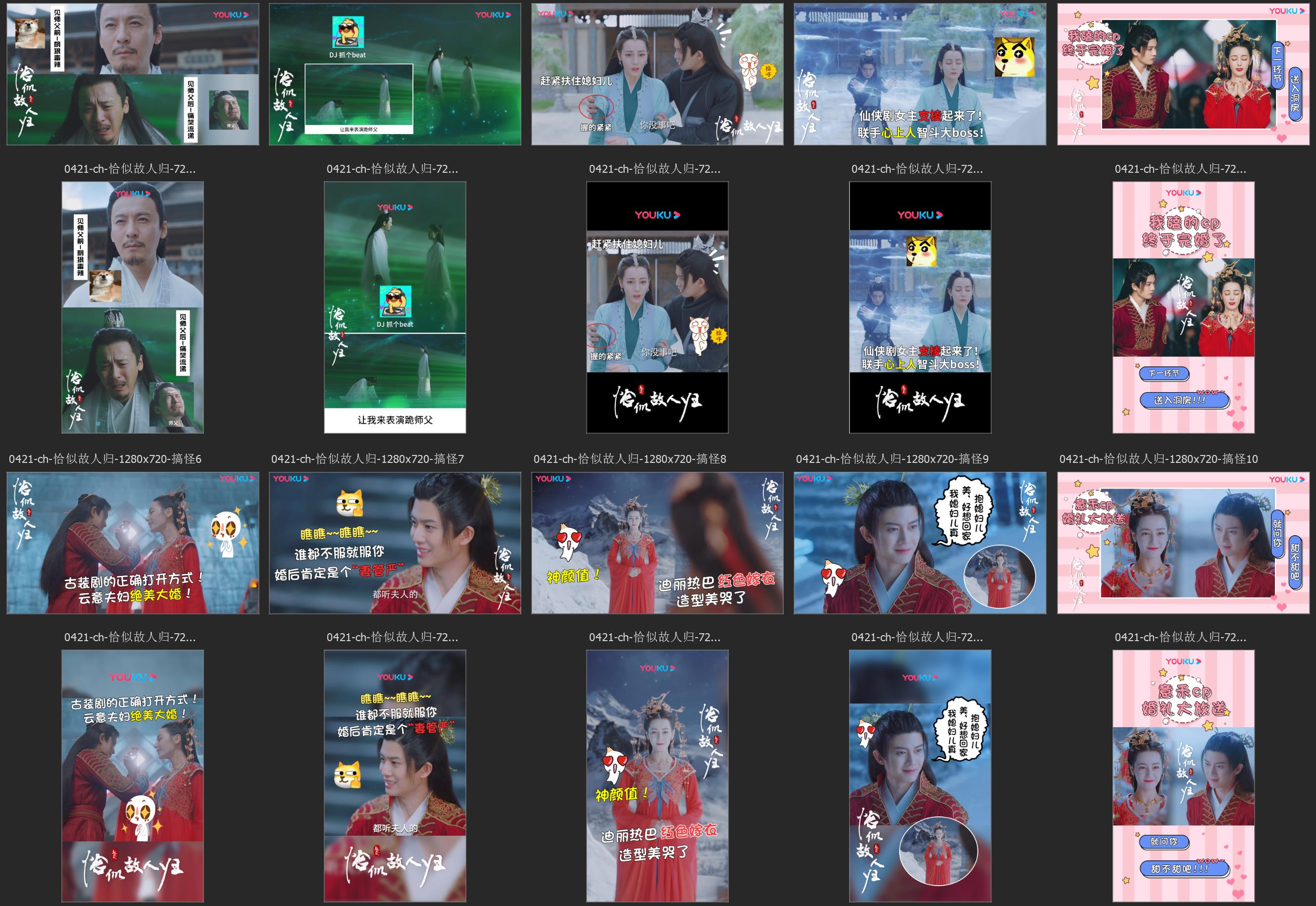The height and width of the screenshot is (906, 1316).
Task: Click truncated file name above portrait 见师父前 thumbnail
Action: (x=130, y=169)
